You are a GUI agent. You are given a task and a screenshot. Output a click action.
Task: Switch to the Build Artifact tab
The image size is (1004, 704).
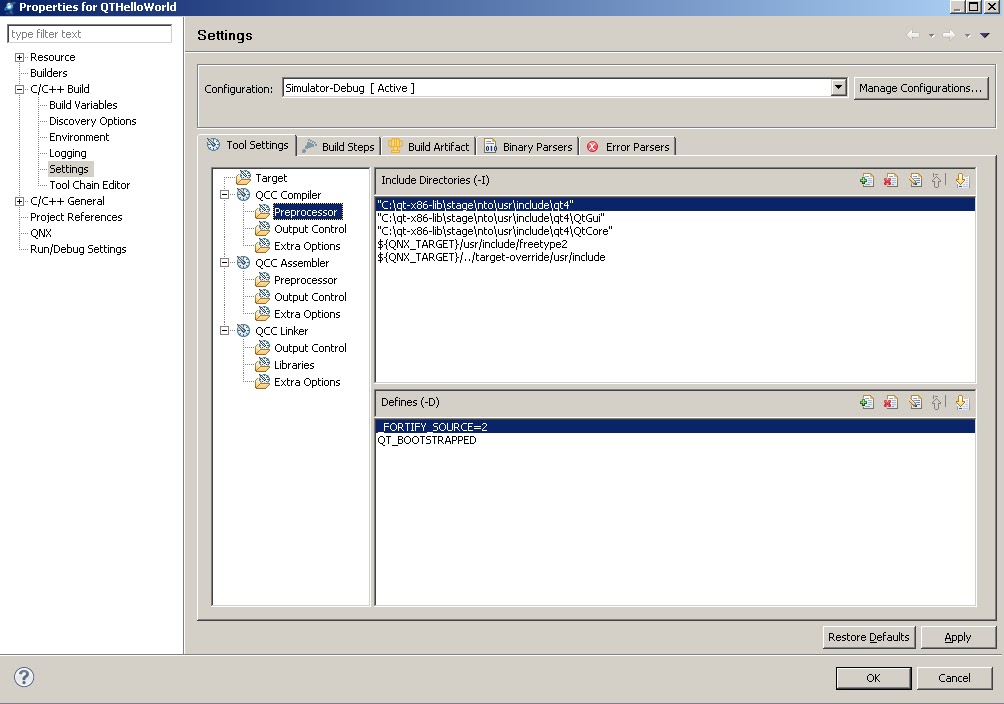(429, 147)
